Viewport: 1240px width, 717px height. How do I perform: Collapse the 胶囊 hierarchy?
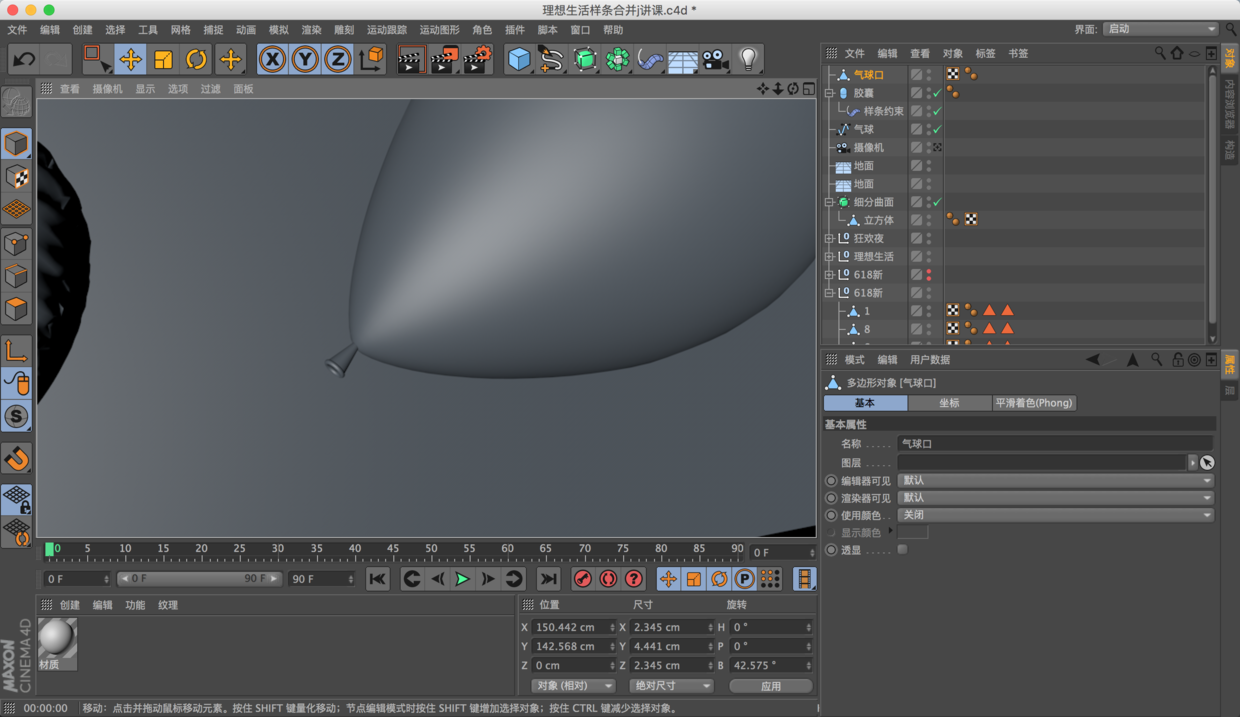tap(829, 93)
